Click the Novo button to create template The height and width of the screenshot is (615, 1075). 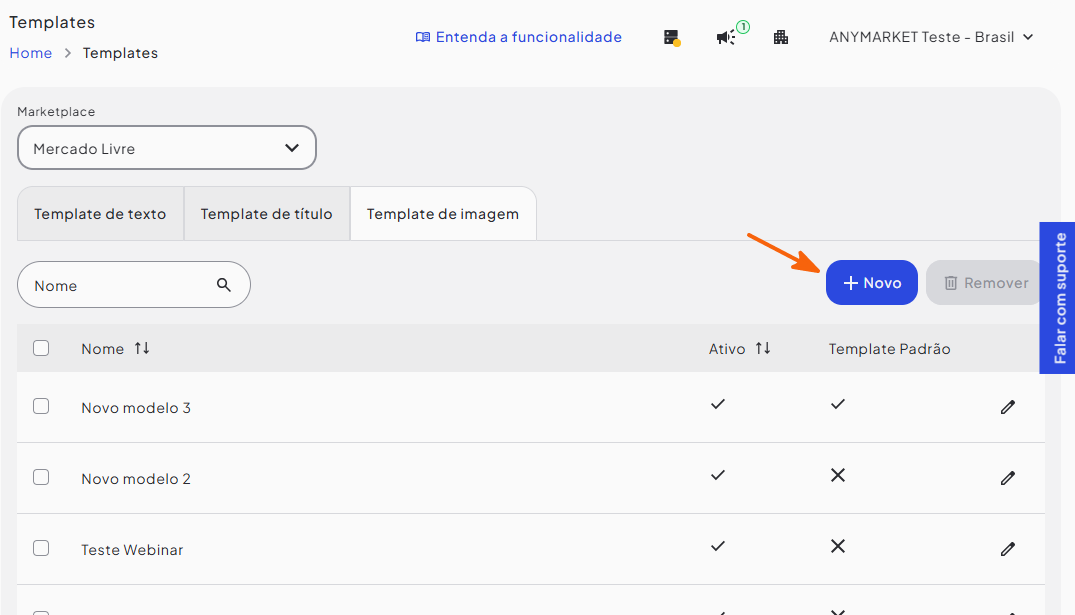871,282
